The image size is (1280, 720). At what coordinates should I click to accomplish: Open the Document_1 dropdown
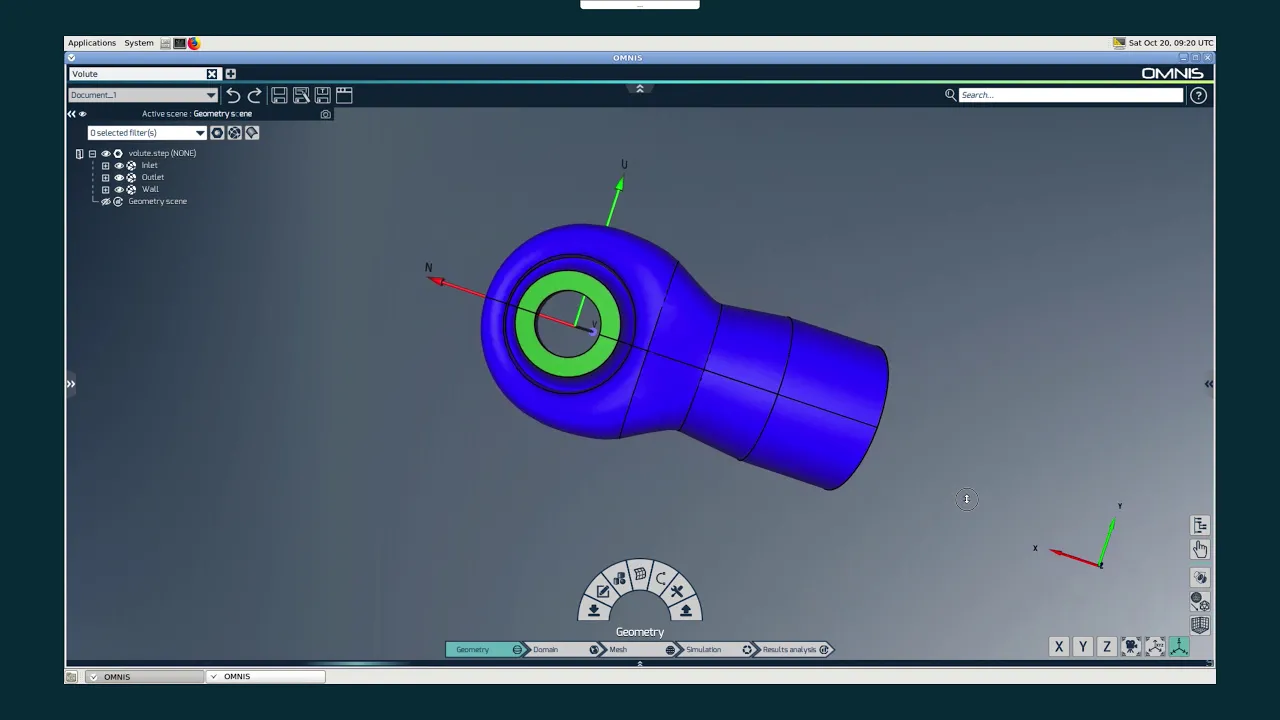click(x=143, y=95)
